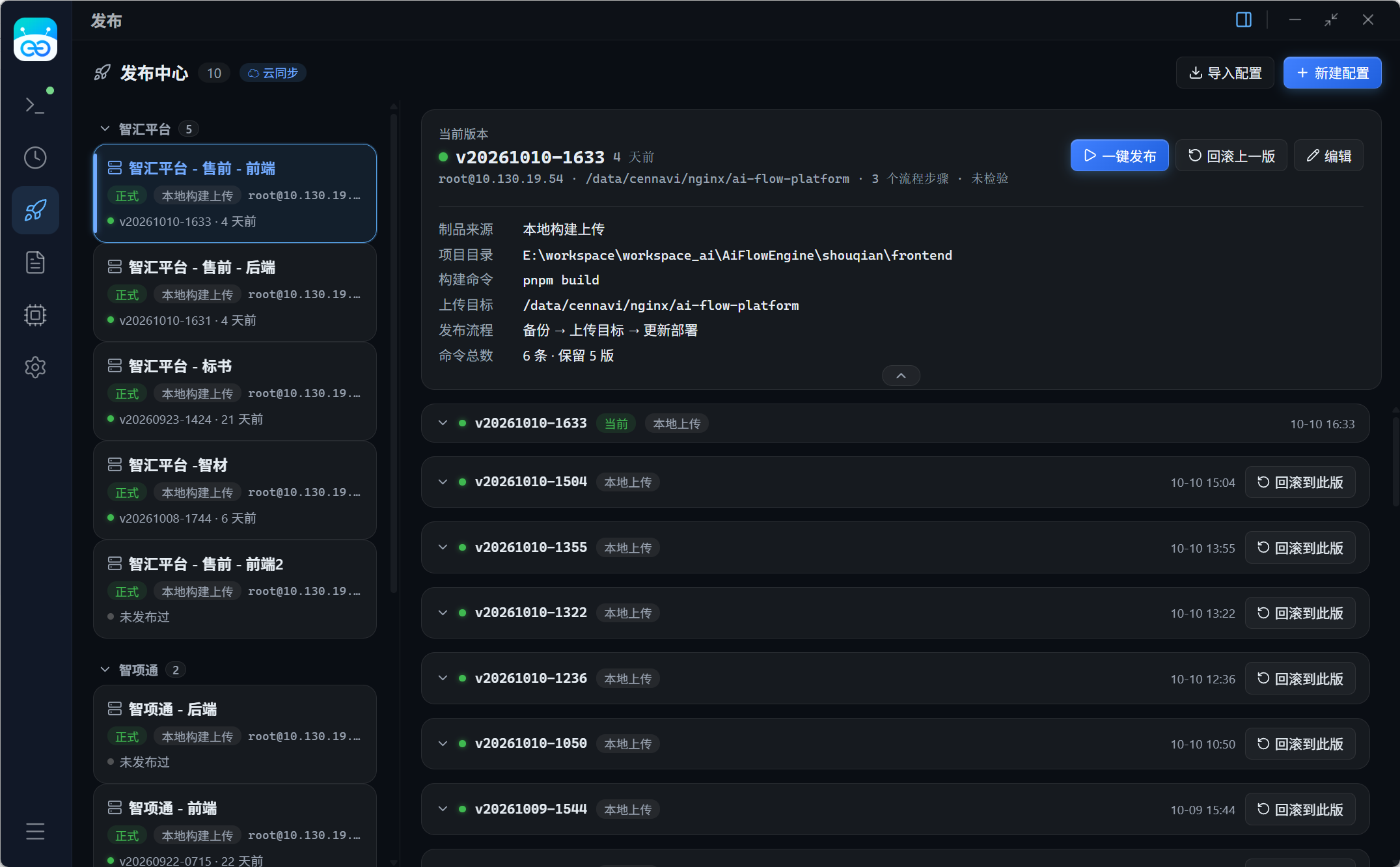
Task: Roll back to version v20261010-1050
Action: 1300,743
